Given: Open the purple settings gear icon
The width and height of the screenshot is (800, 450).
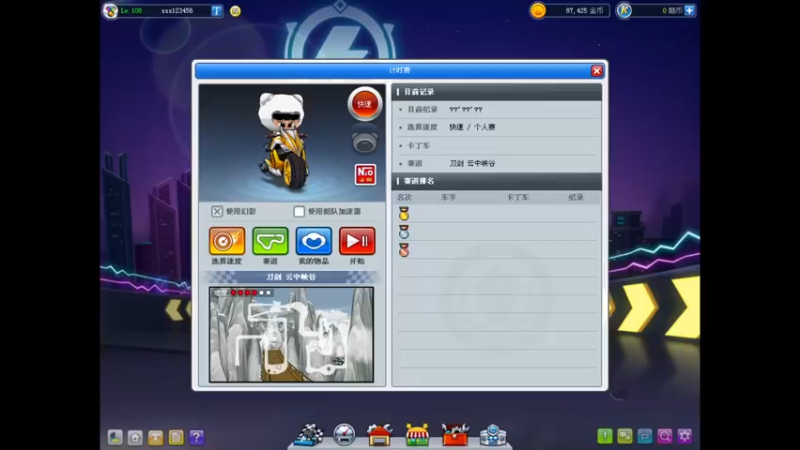Looking at the screenshot, I should coord(685,436).
